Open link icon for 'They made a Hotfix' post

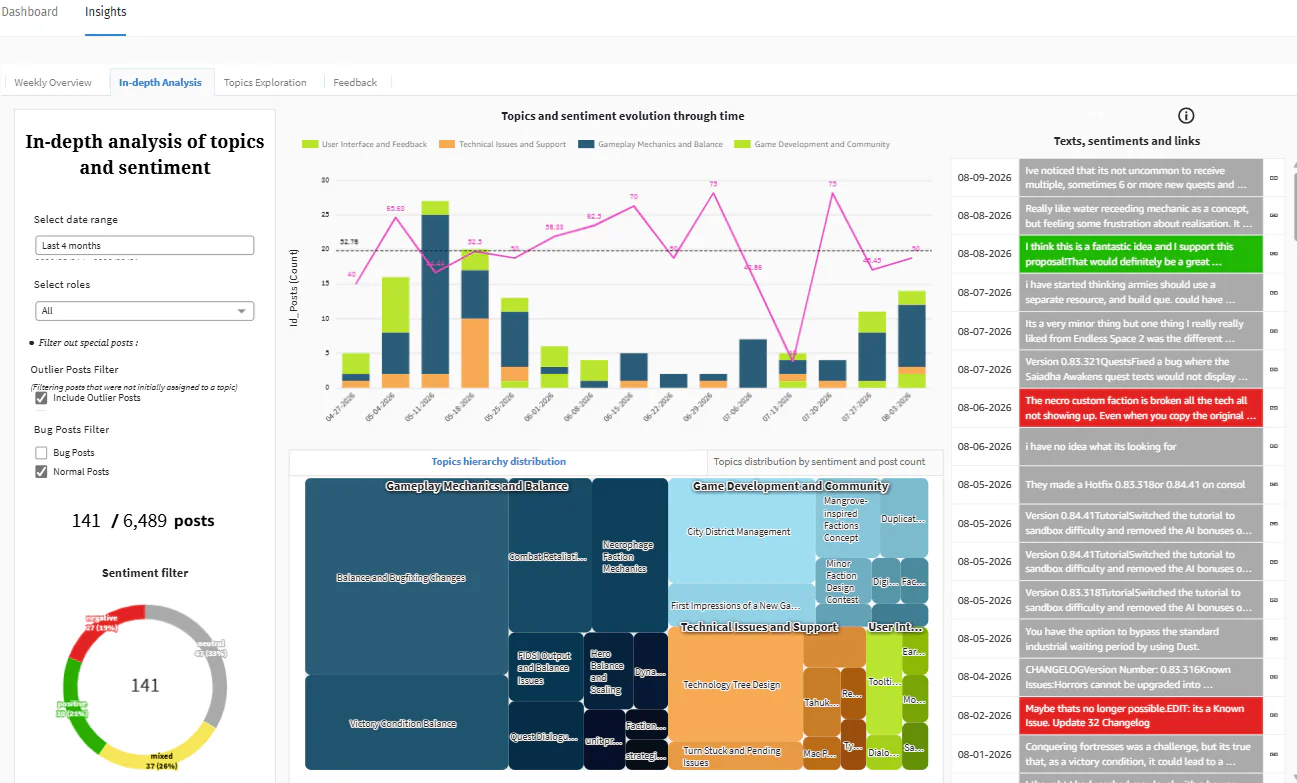tap(1273, 485)
